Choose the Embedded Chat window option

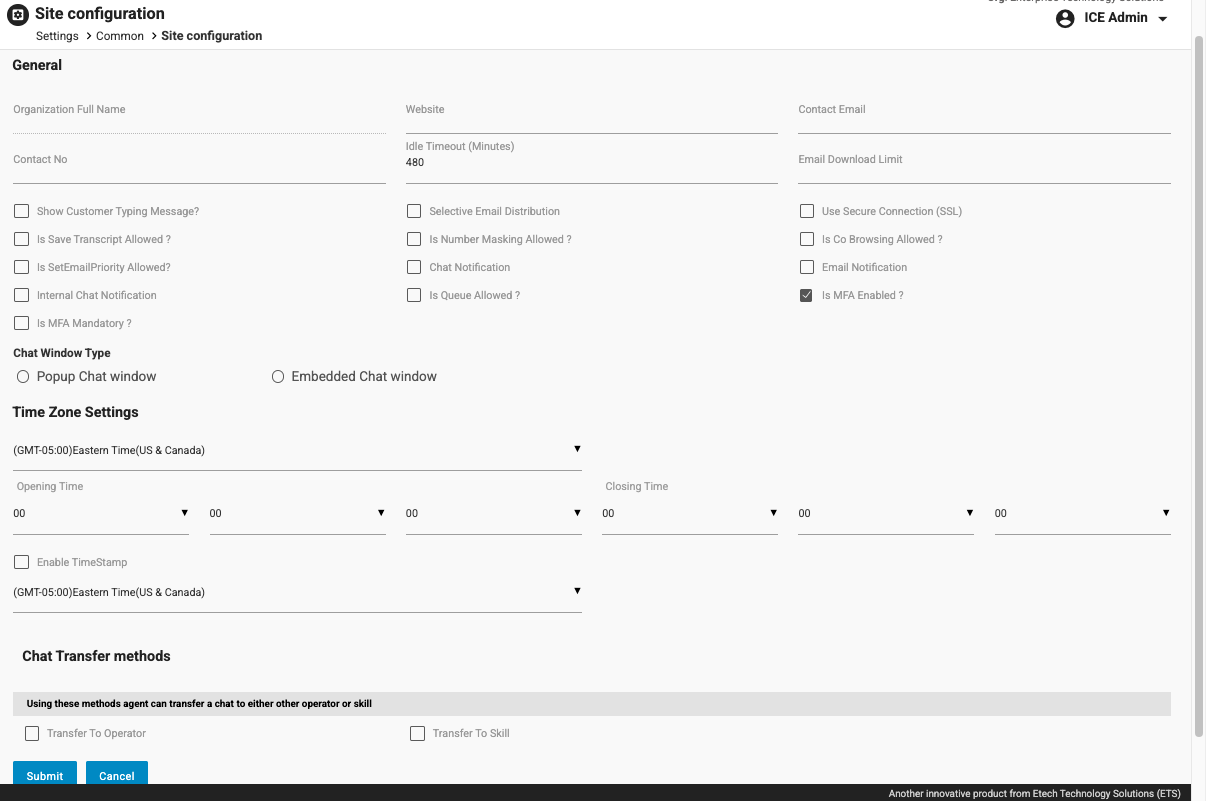click(278, 377)
